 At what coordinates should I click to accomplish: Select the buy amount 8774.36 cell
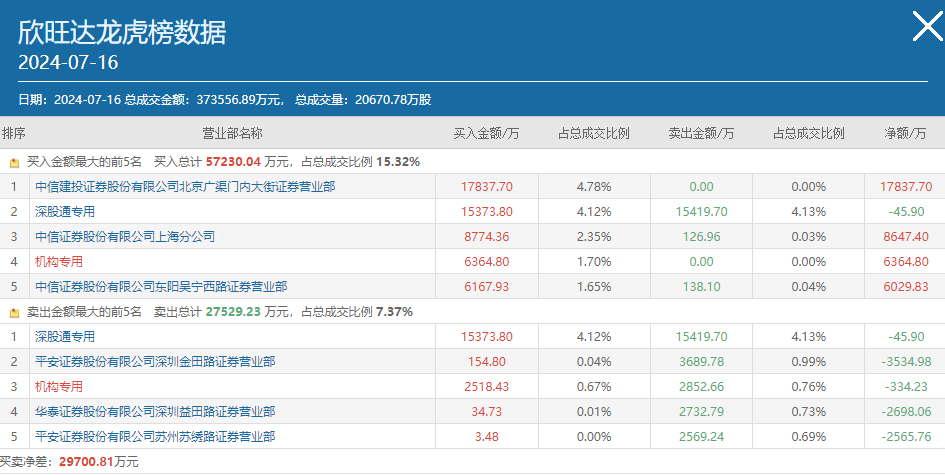point(487,237)
